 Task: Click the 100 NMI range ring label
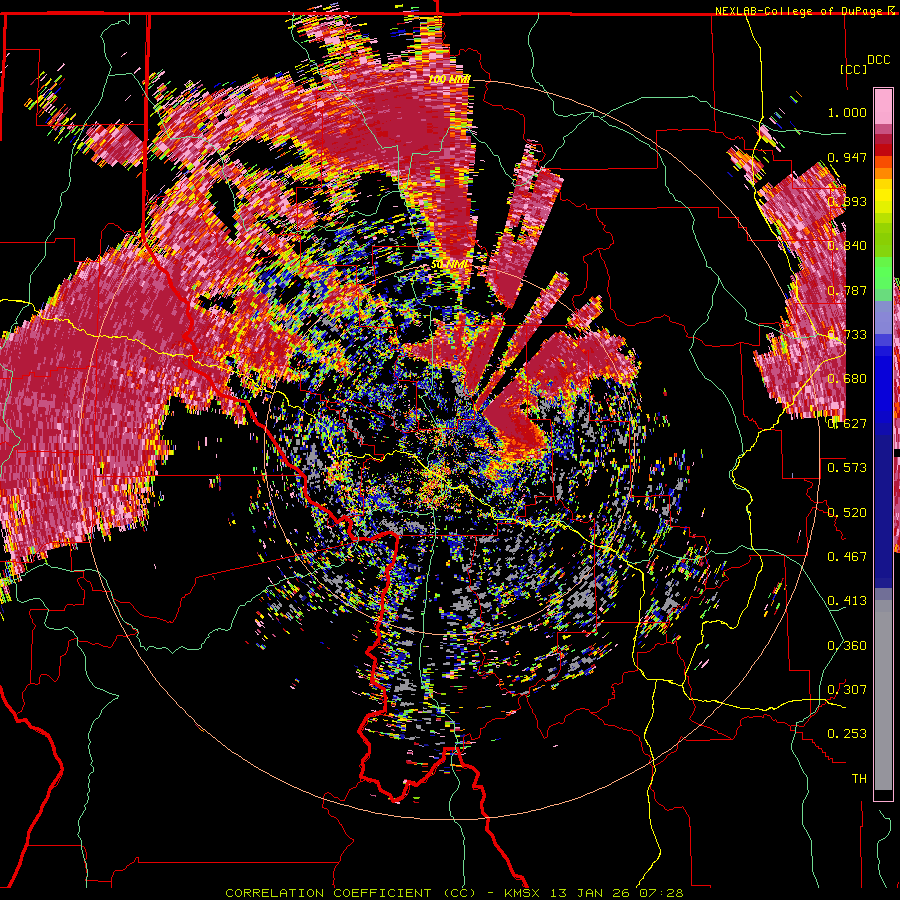click(x=449, y=79)
